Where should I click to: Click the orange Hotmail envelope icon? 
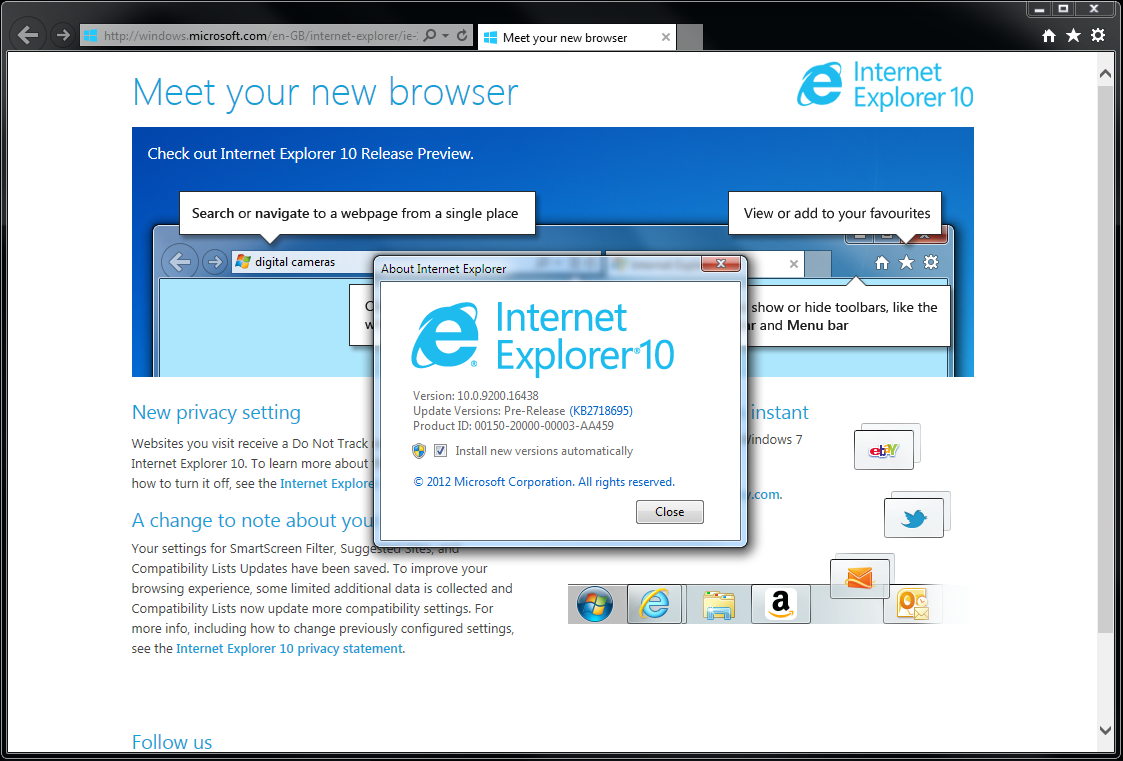click(x=860, y=577)
